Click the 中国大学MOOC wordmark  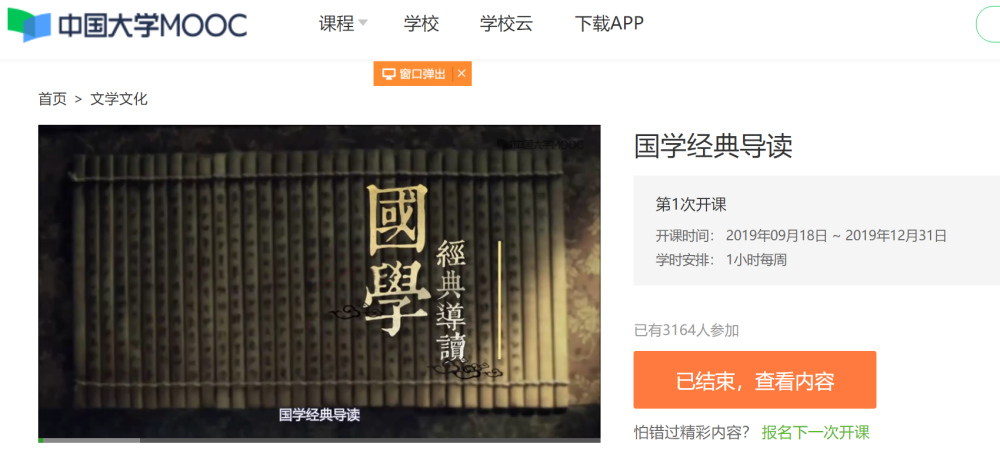[152, 25]
